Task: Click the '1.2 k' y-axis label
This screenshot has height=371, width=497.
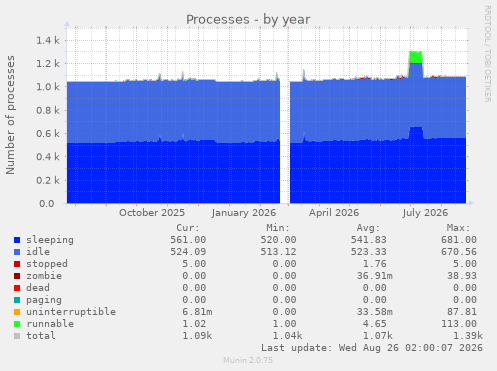Action: point(48,64)
